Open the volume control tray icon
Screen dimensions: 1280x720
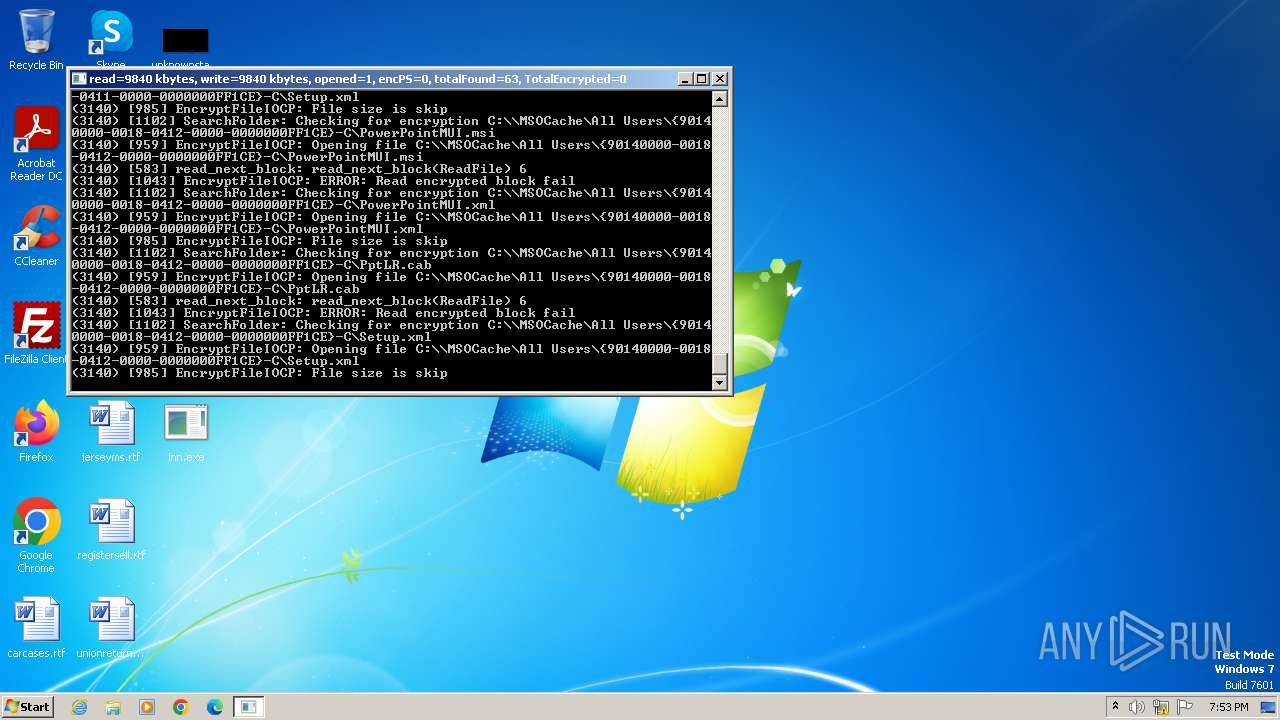click(x=1137, y=707)
